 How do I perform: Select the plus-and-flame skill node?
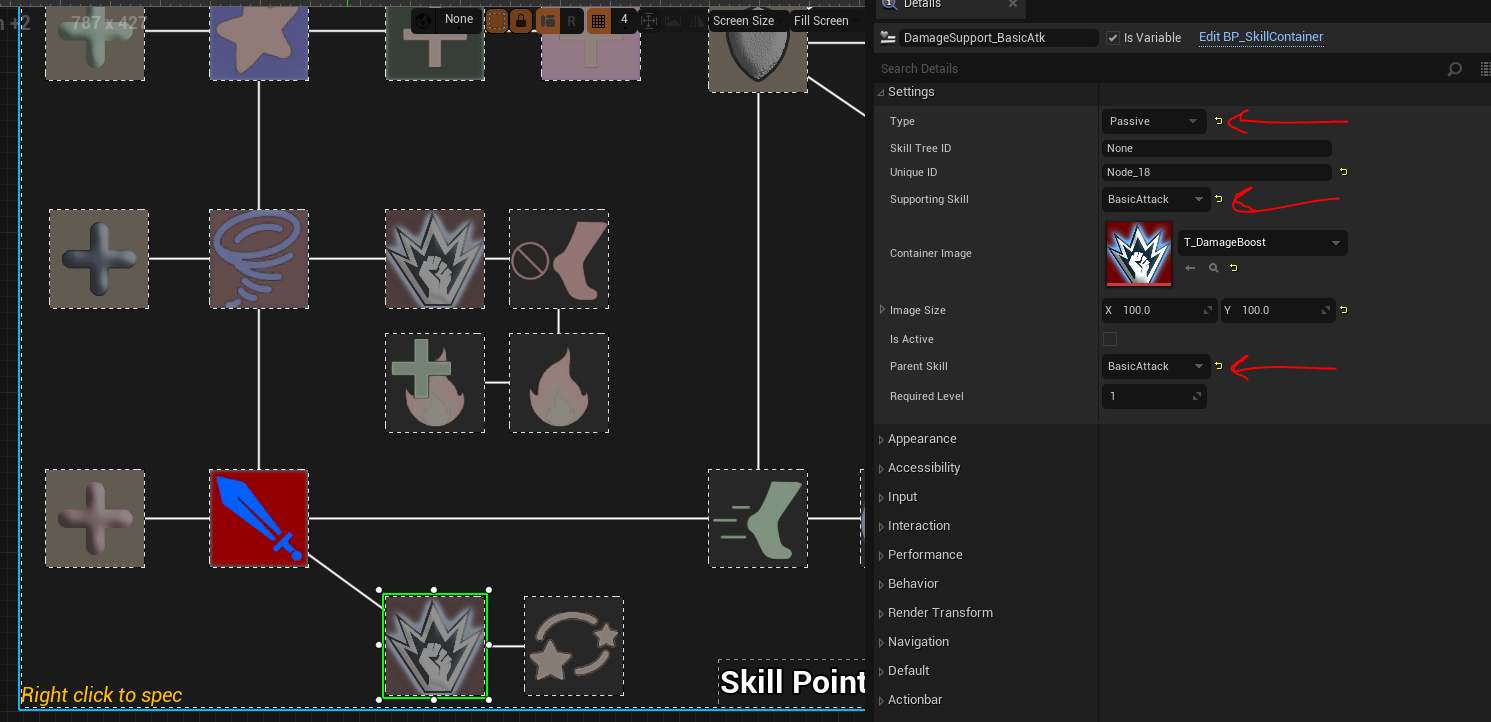coord(435,383)
